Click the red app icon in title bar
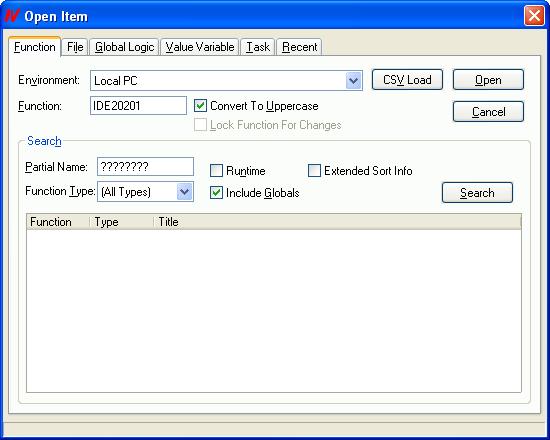550x440 pixels. [x=12, y=16]
